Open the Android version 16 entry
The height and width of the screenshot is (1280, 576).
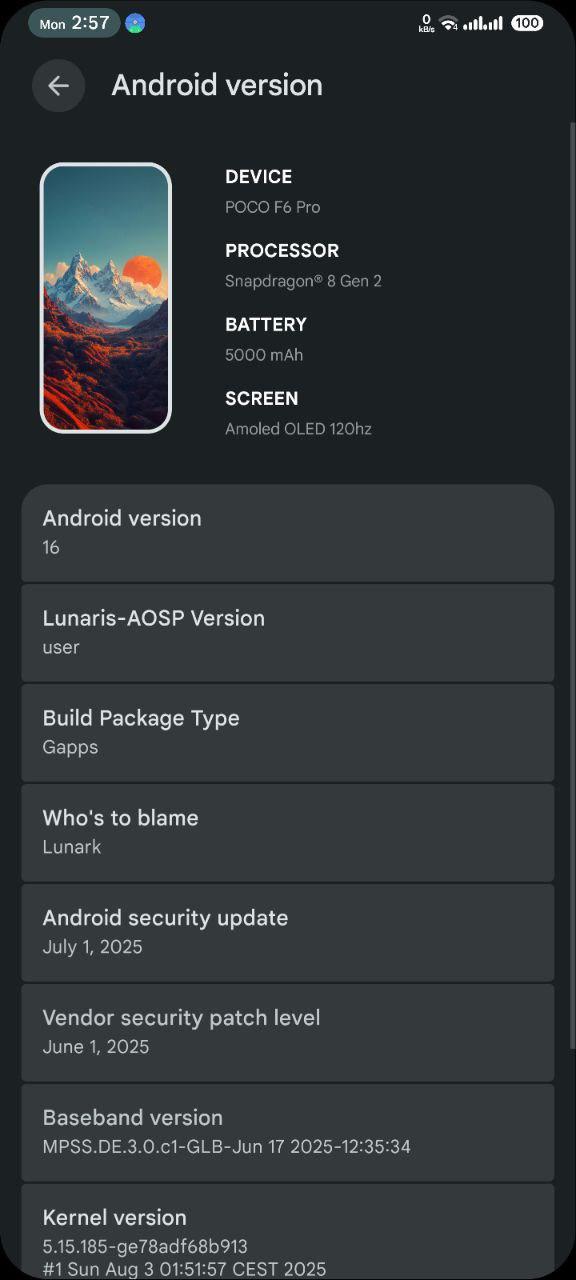point(288,533)
